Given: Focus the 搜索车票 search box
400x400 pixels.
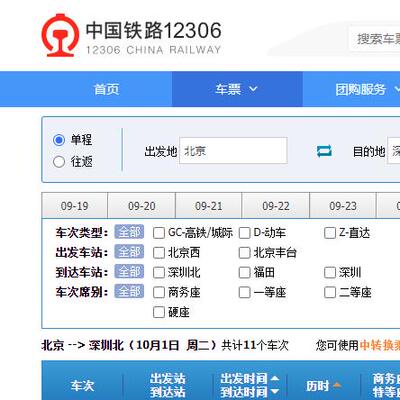Looking at the screenshot, I should pos(375,39).
